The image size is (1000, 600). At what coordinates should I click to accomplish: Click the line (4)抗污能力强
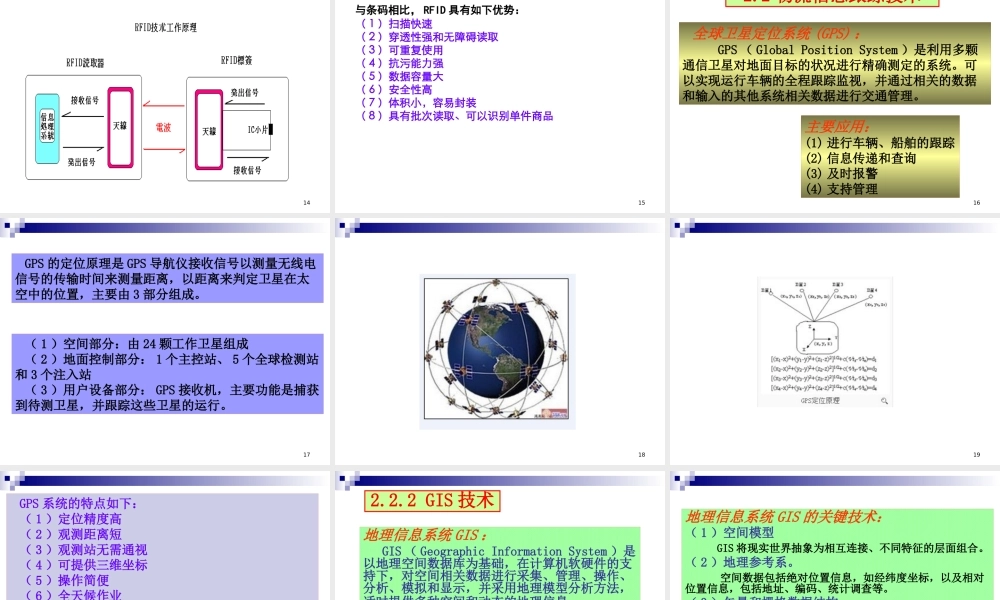402,63
